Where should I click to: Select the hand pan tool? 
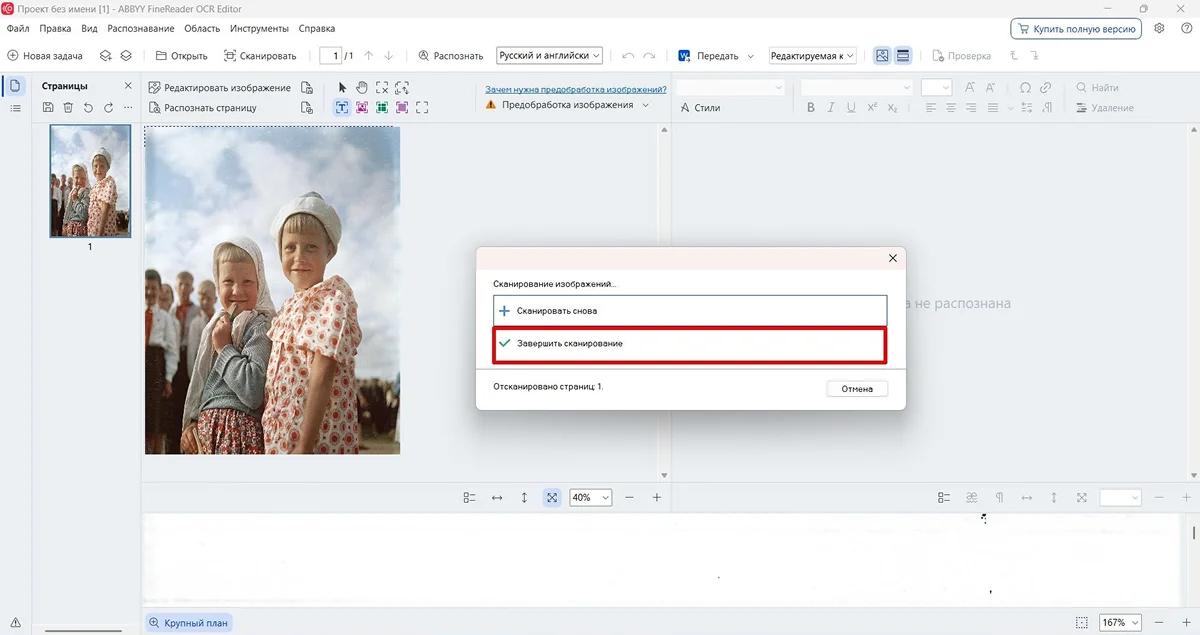click(x=362, y=88)
